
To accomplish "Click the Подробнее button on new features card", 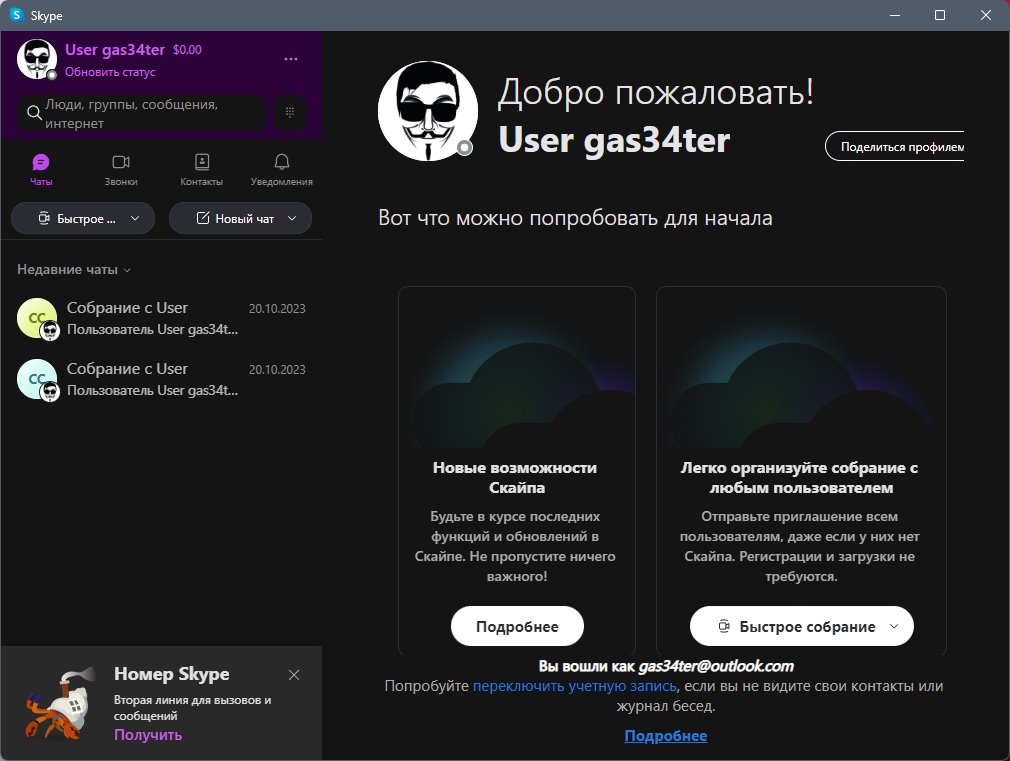I will 517,627.
